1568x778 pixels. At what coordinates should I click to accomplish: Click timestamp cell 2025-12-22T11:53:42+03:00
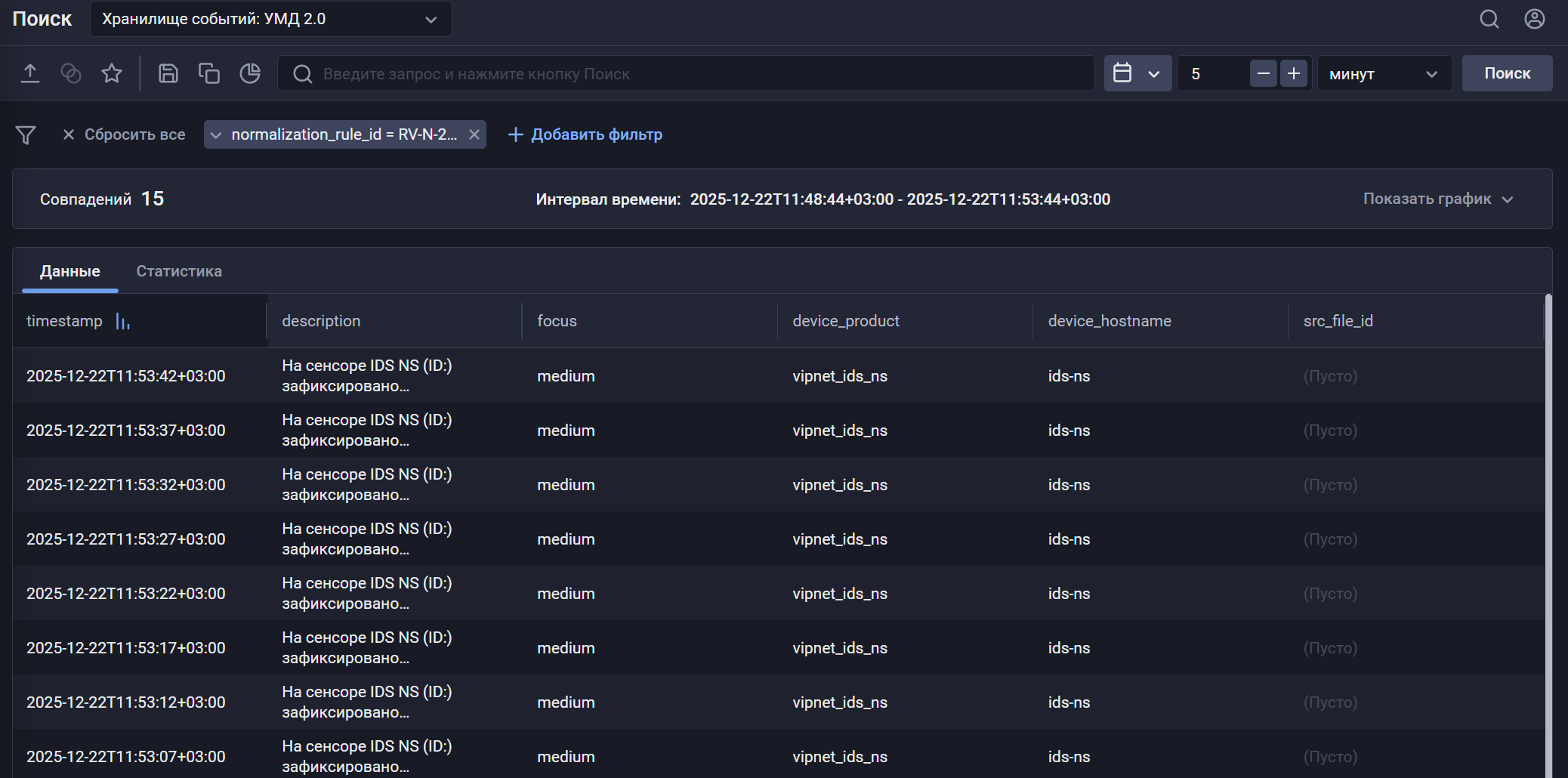126,376
